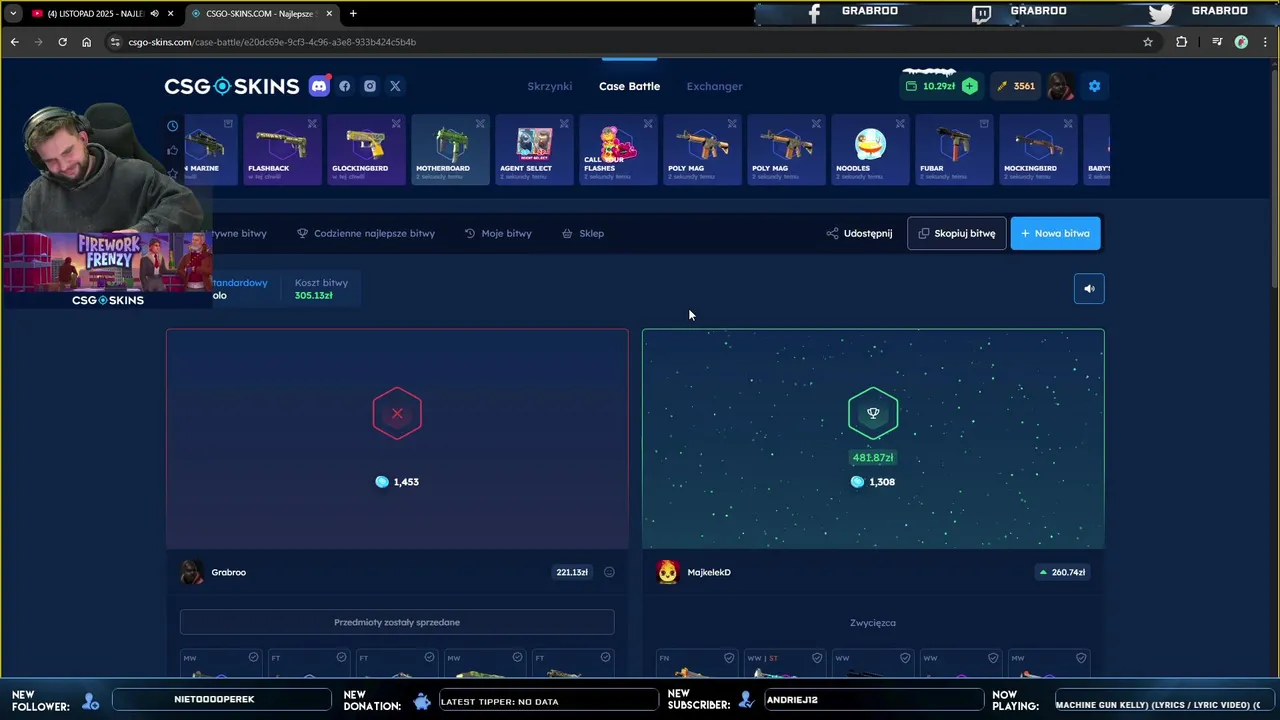The image size is (1280, 720).
Task: Click the user avatar in header
Action: 1060,86
